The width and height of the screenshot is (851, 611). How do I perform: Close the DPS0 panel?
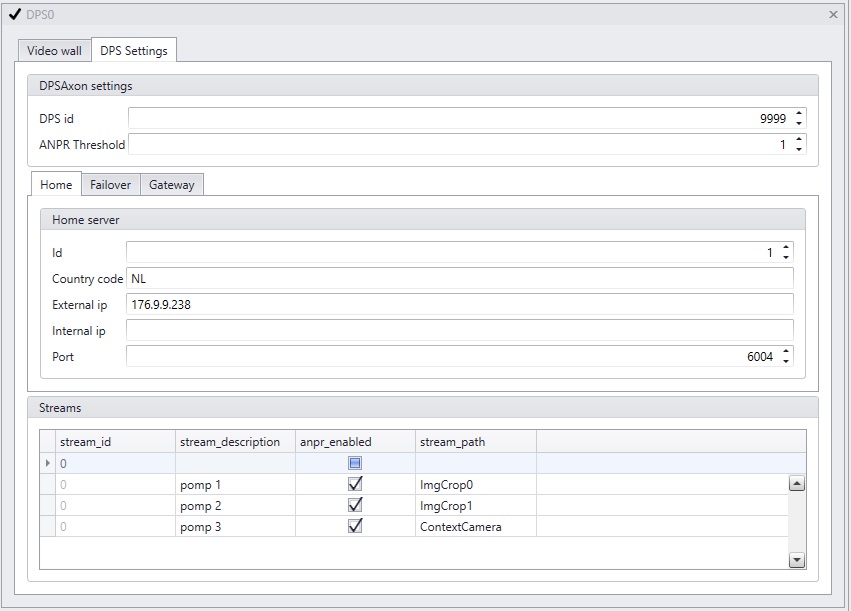pos(834,15)
